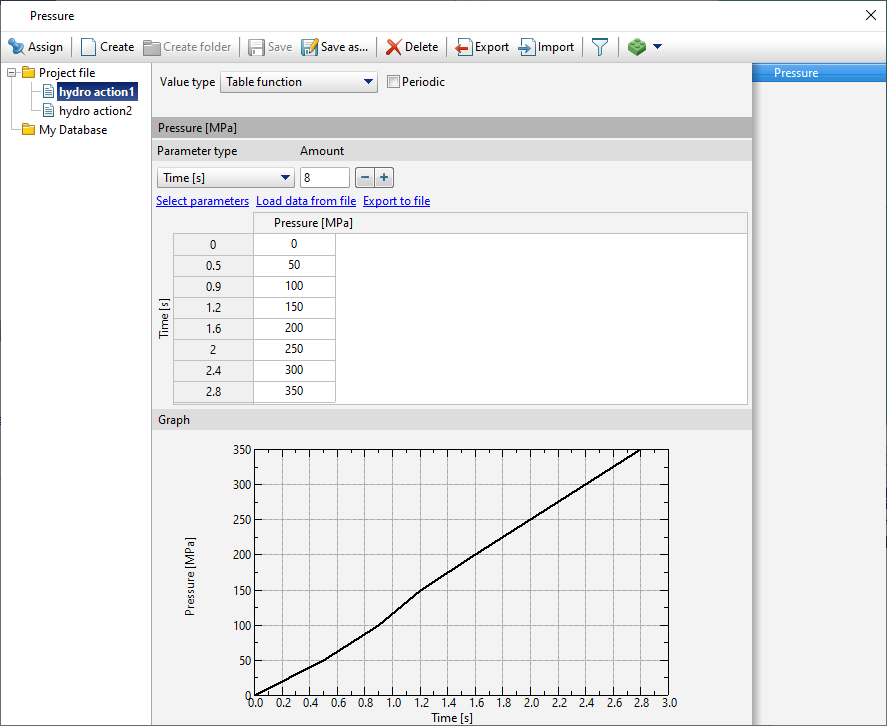Collapse the Project file tree node
Image resolution: width=887 pixels, height=726 pixels.
12,73
